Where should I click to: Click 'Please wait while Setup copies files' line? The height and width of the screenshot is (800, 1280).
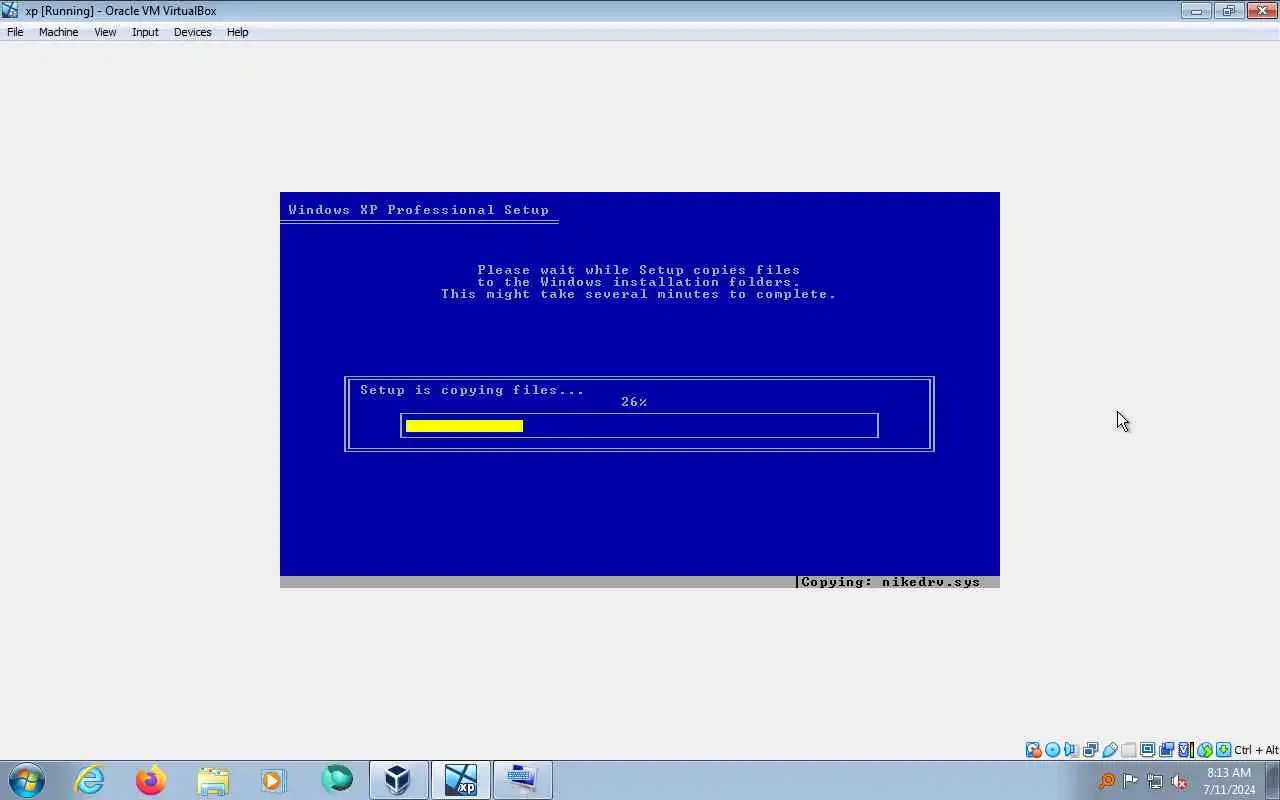tap(639, 270)
